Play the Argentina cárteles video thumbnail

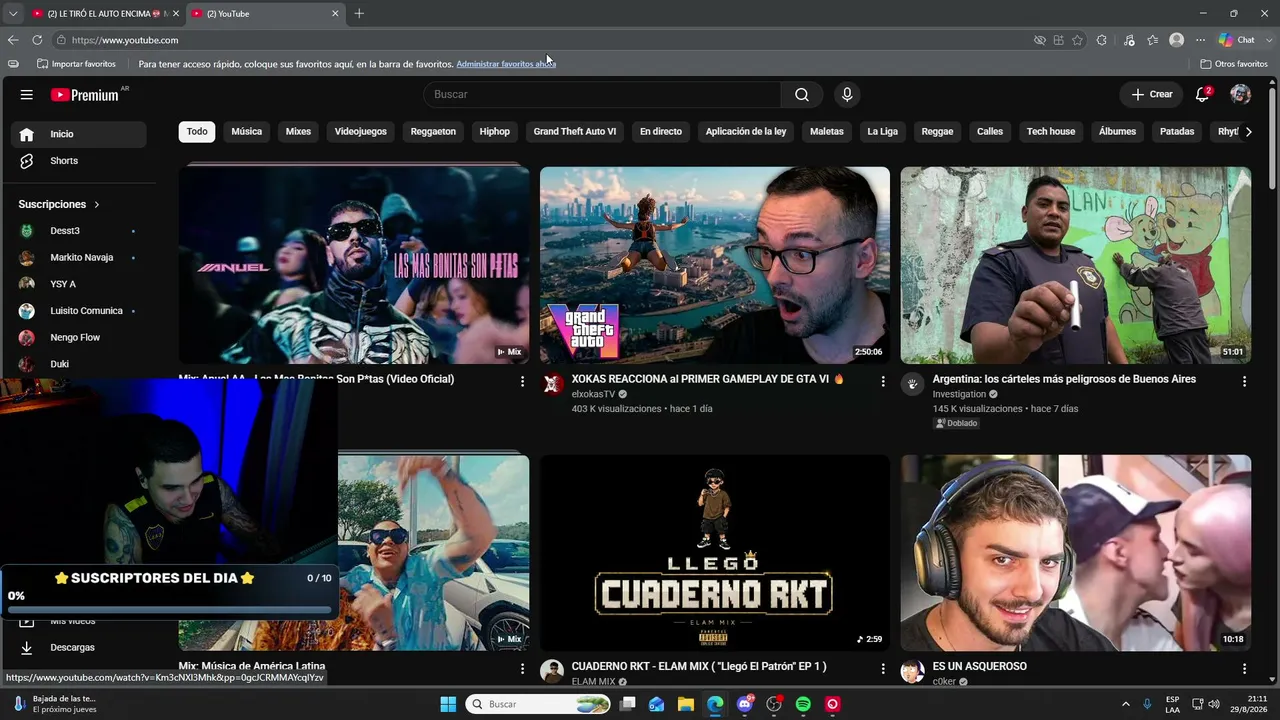tap(1076, 265)
